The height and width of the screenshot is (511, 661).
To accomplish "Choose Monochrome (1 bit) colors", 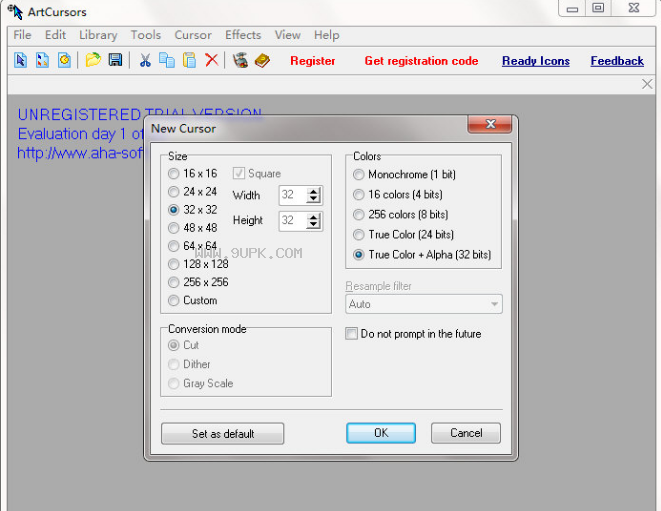I will click(404, 175).
